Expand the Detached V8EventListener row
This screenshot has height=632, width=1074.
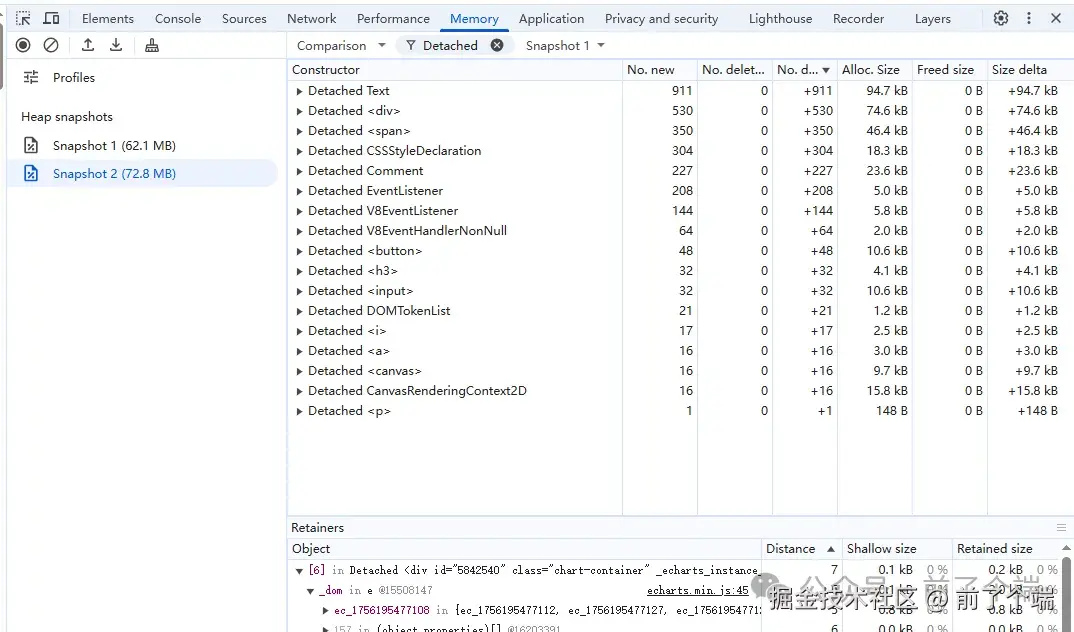click(299, 211)
